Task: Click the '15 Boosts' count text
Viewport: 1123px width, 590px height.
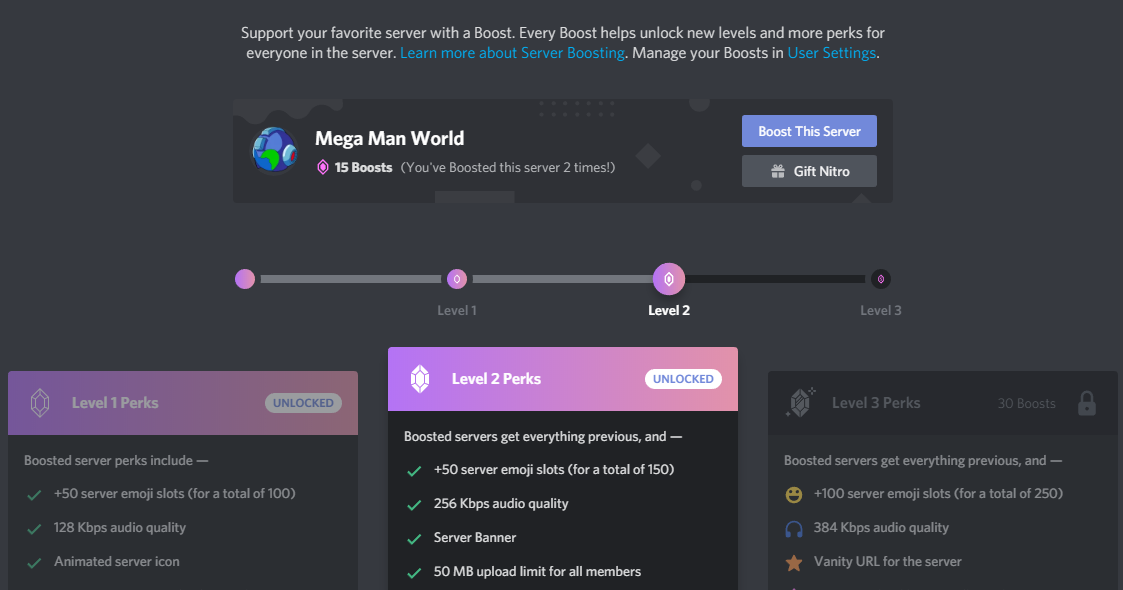Action: coord(363,168)
